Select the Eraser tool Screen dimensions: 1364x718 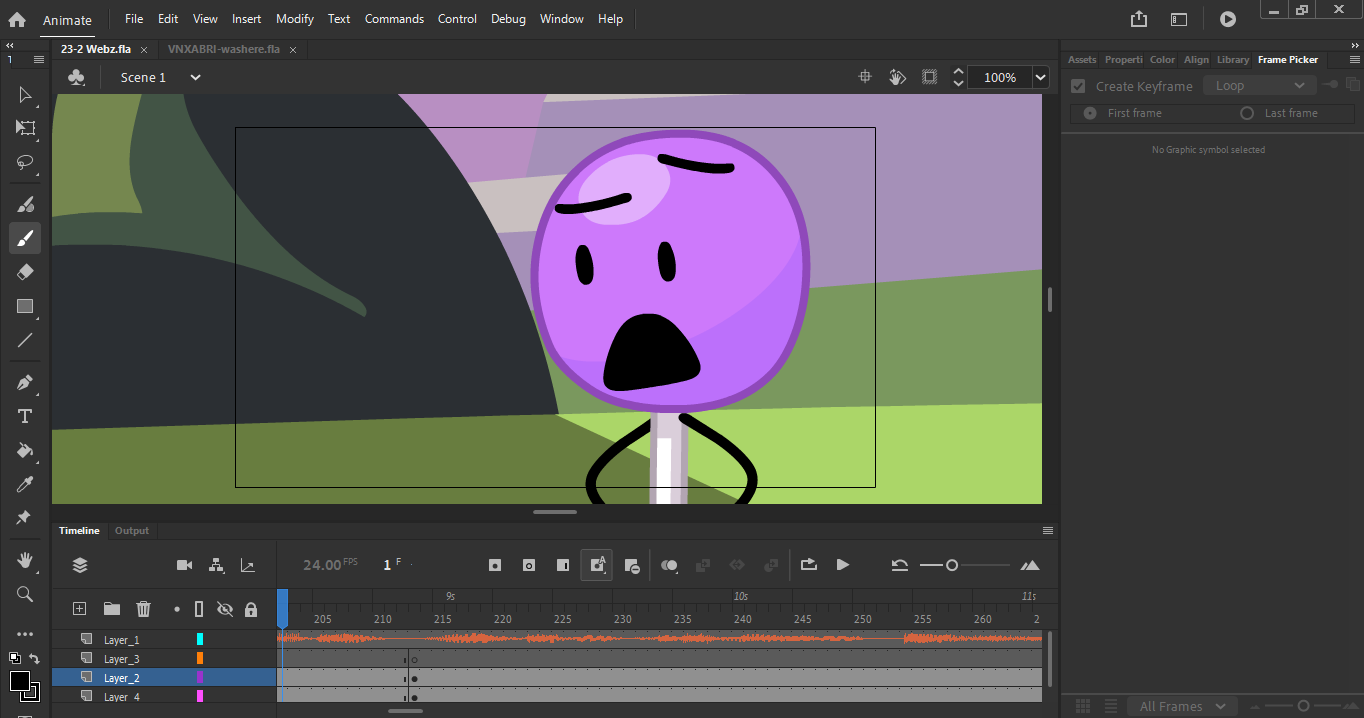click(26, 272)
